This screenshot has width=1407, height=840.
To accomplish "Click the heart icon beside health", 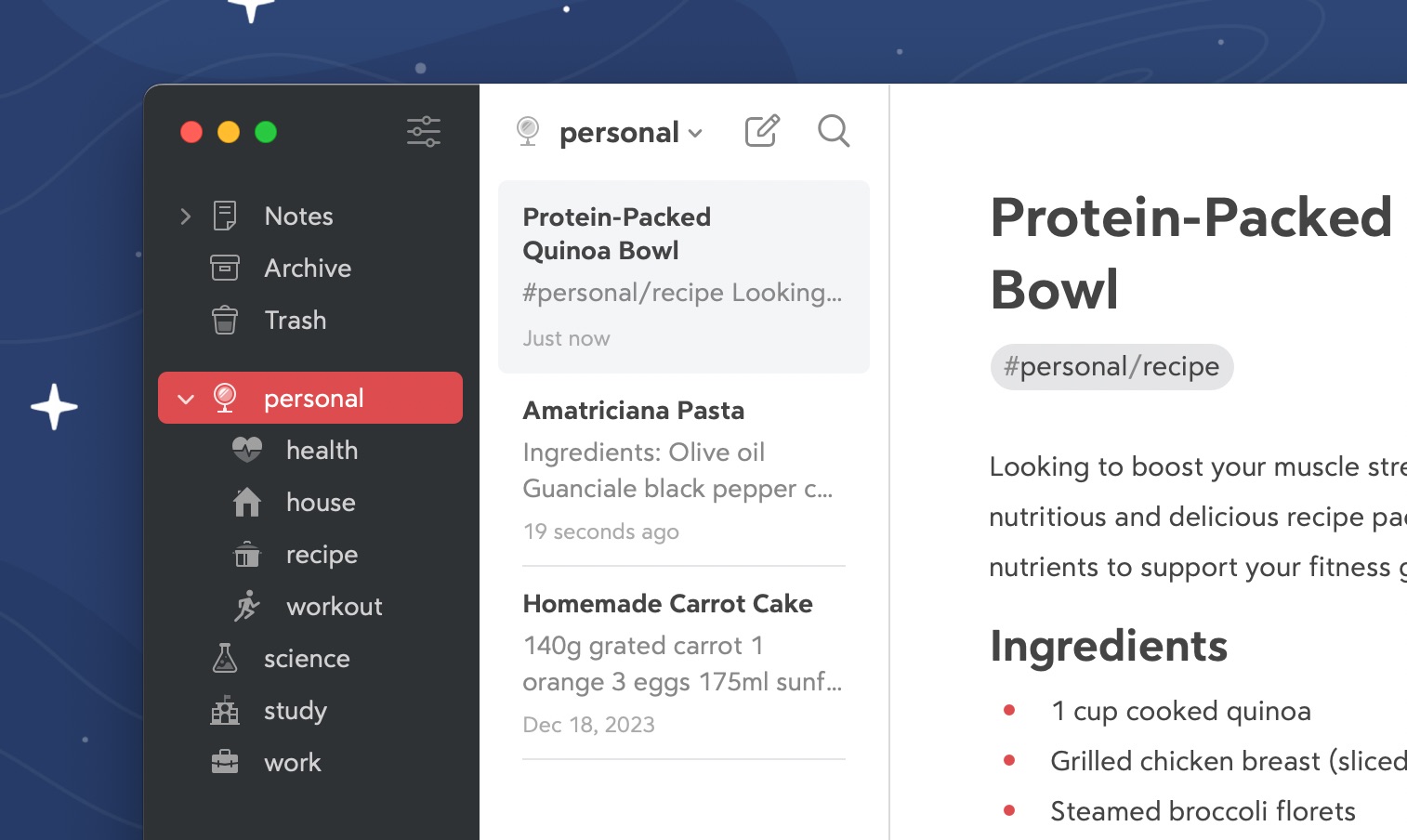I will click(x=247, y=450).
